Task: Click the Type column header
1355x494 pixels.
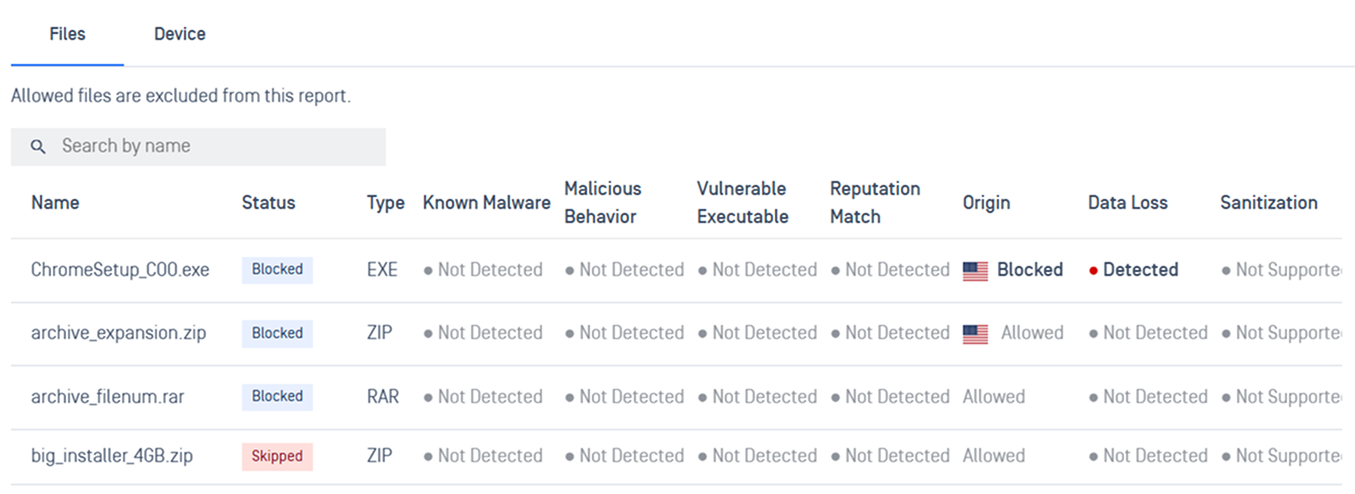Action: pos(385,202)
